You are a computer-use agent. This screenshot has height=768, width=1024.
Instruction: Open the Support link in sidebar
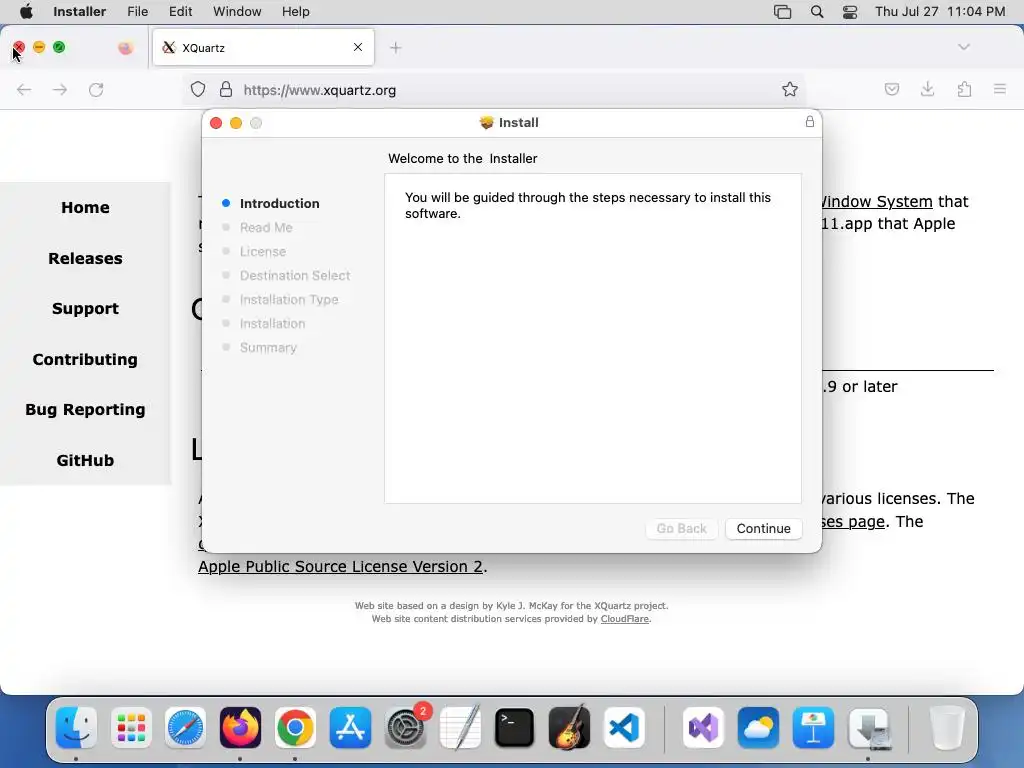[x=86, y=308]
